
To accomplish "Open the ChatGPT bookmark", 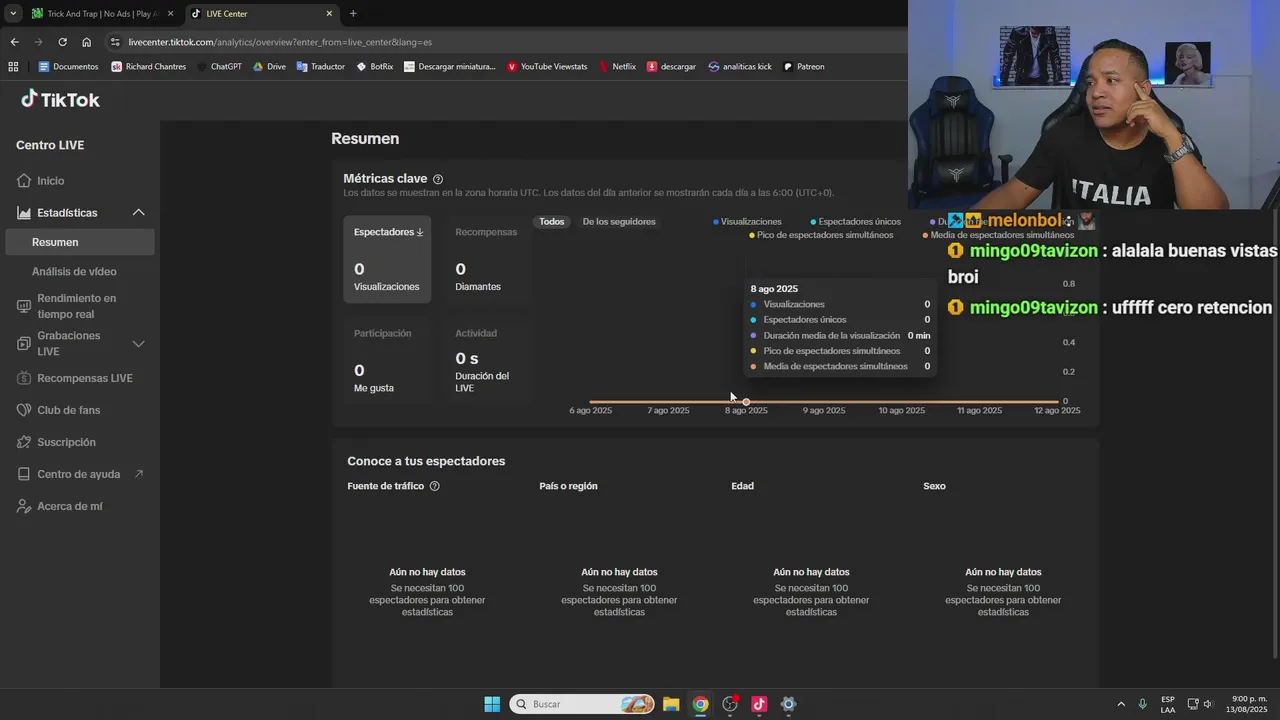I will (219, 67).
